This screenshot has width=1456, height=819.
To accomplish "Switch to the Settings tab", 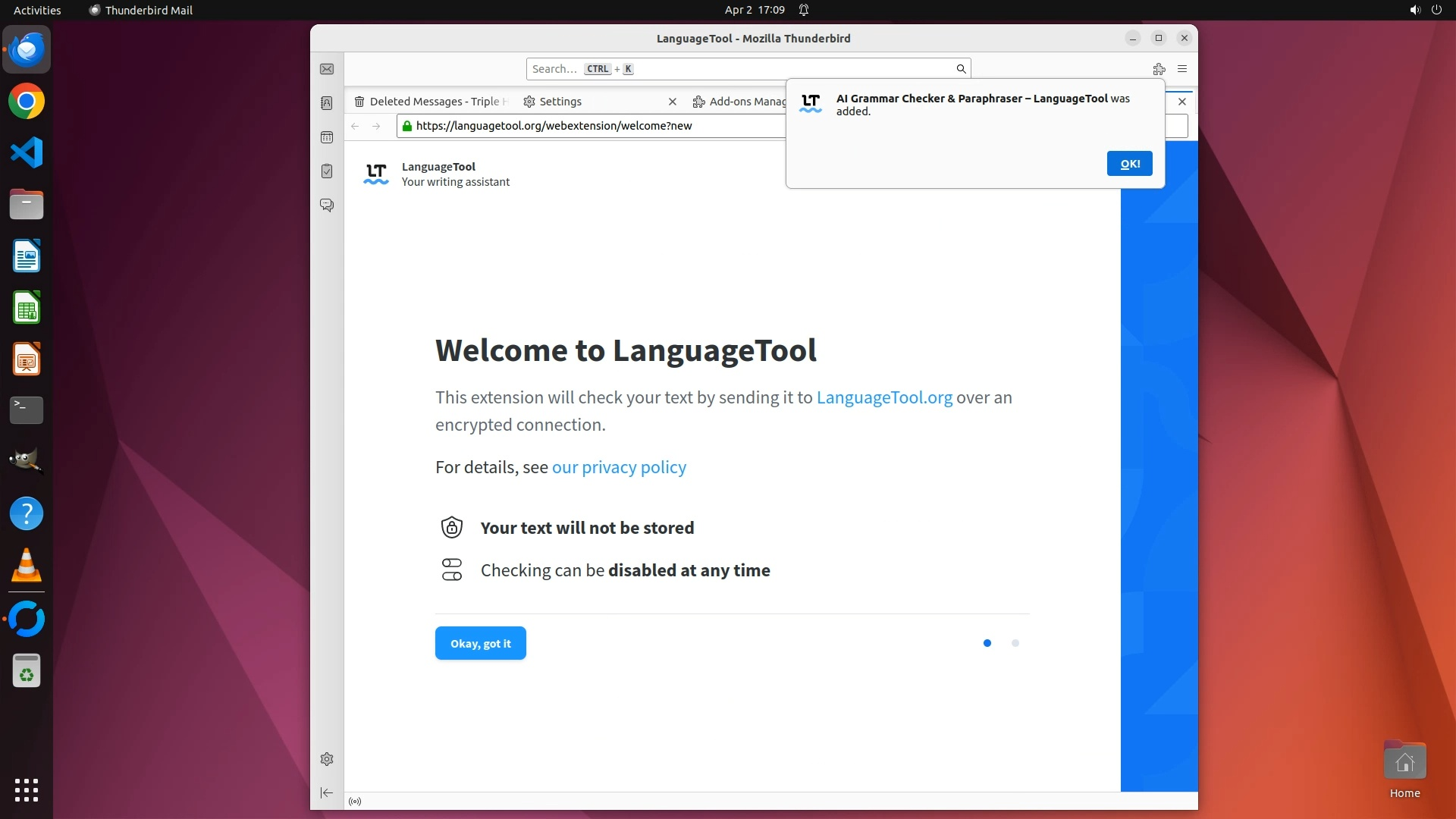I will coord(560,102).
